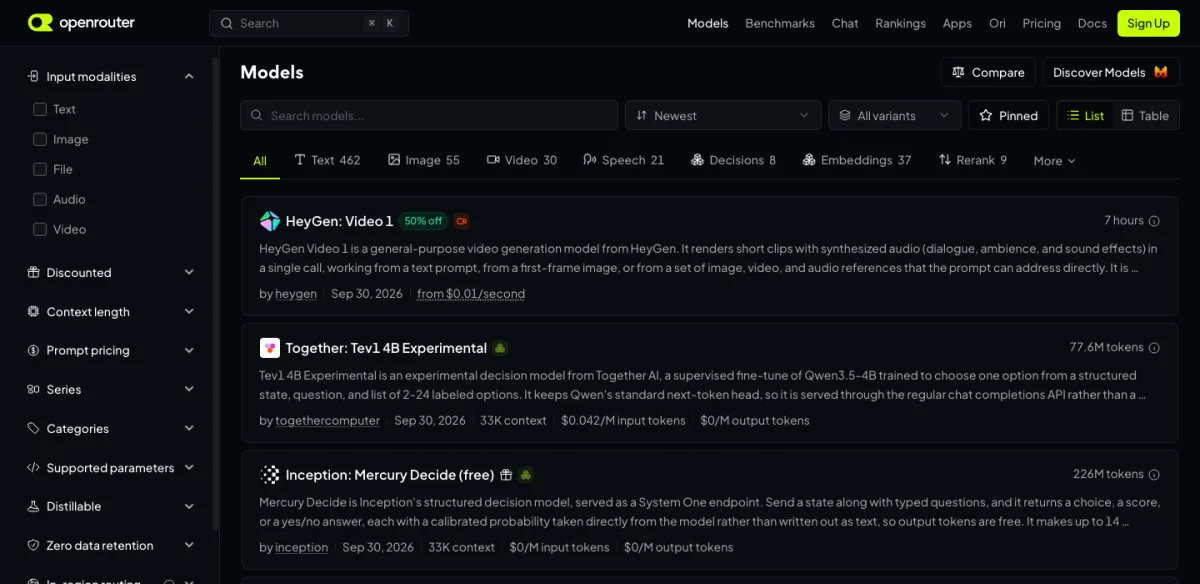Open Benchmarks in the top navigation
This screenshot has height=584, width=1200.
[x=780, y=23]
